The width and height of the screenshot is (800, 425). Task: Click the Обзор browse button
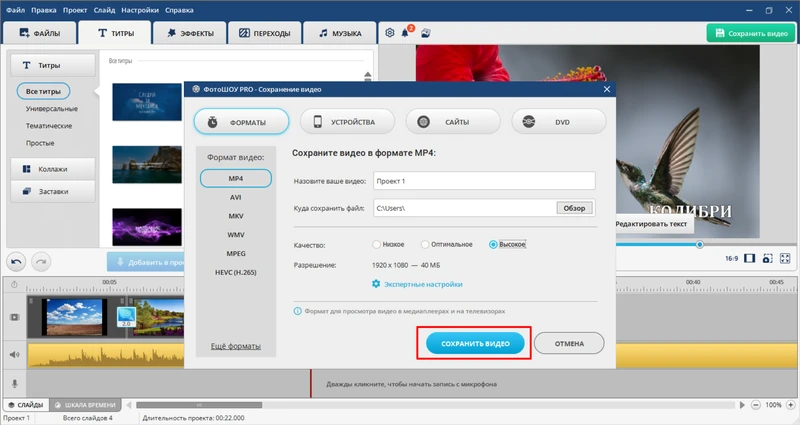click(x=574, y=208)
